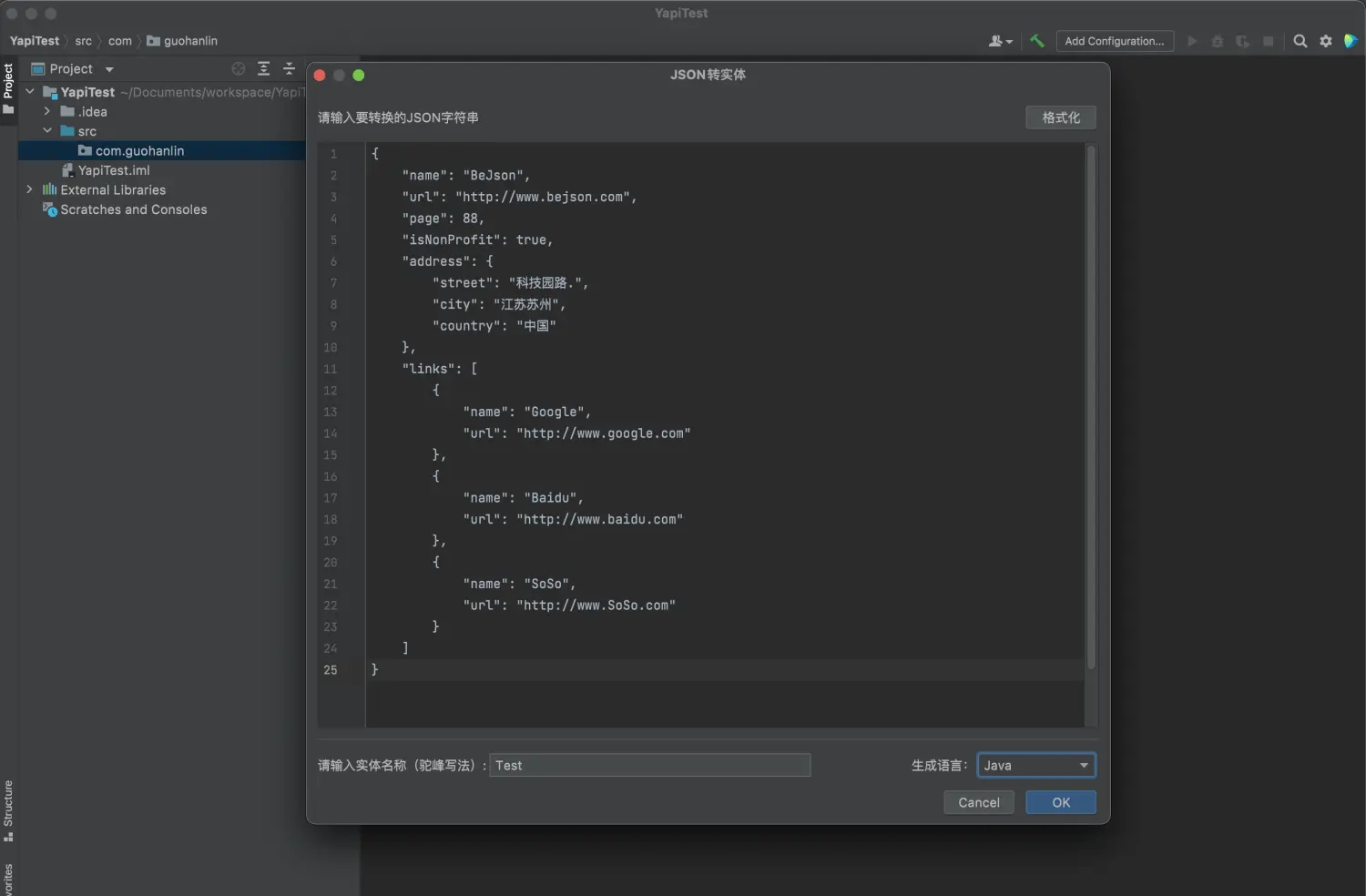The width and height of the screenshot is (1366, 896).
Task: Click the SoSo.com url line
Action: click(569, 606)
